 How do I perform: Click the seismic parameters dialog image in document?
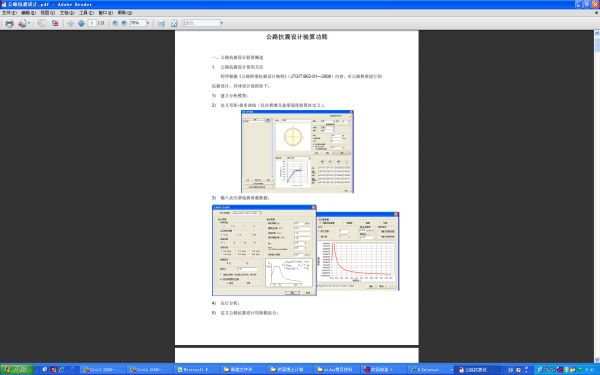264,250
